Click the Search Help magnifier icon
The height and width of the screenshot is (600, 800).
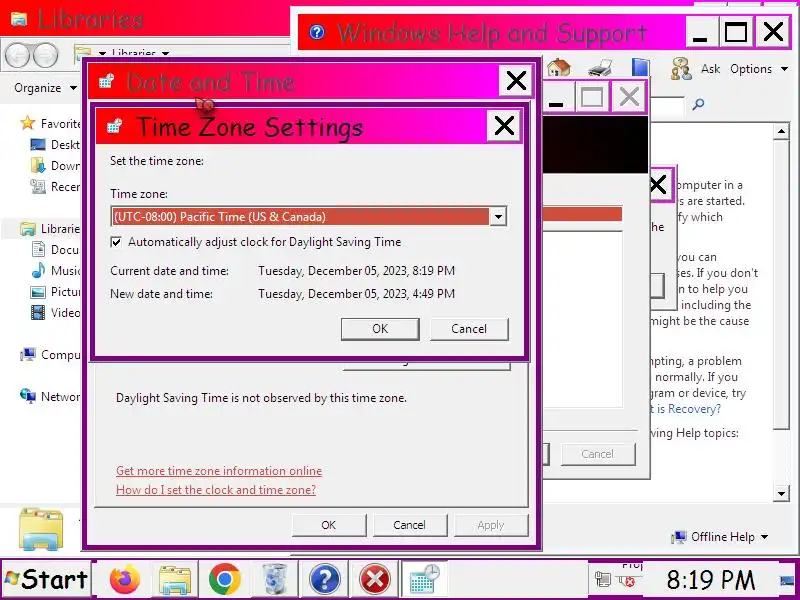(698, 104)
